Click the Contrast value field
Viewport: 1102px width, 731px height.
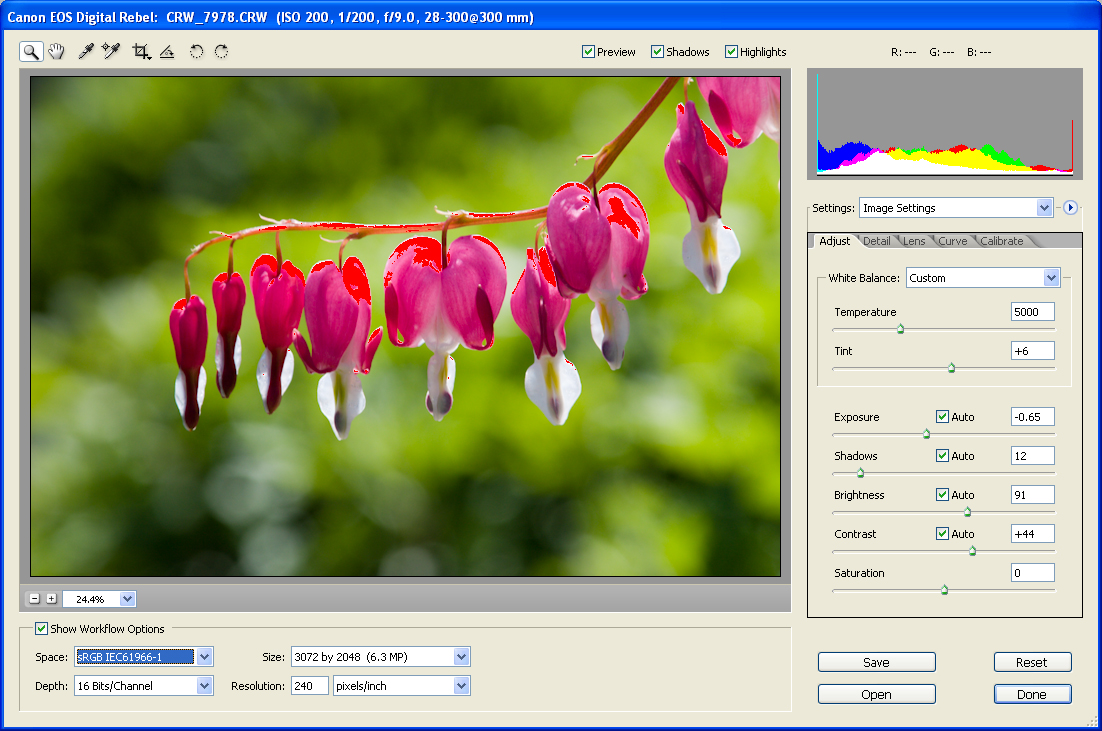pos(1032,533)
